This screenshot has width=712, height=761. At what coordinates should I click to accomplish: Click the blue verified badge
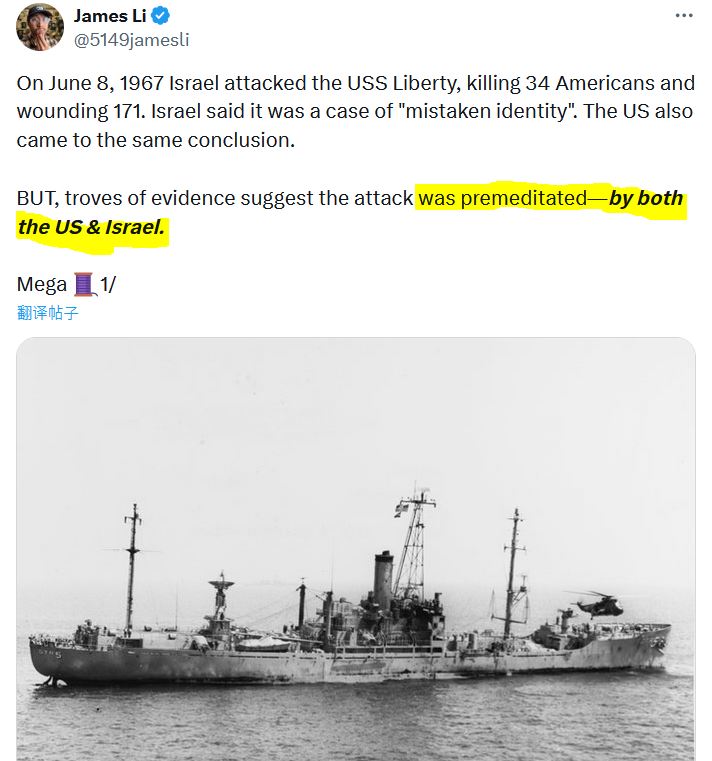[161, 16]
